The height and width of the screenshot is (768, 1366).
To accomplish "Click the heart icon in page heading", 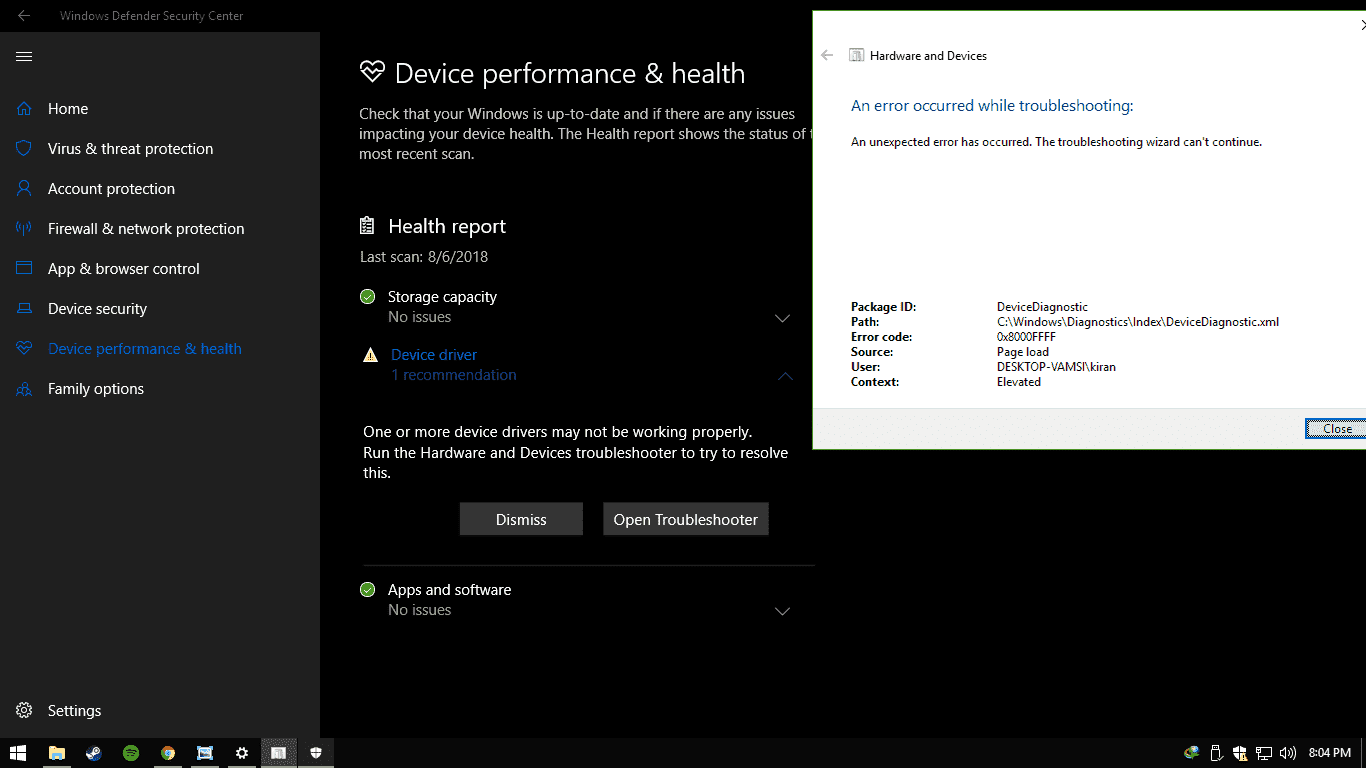I will [x=372, y=72].
